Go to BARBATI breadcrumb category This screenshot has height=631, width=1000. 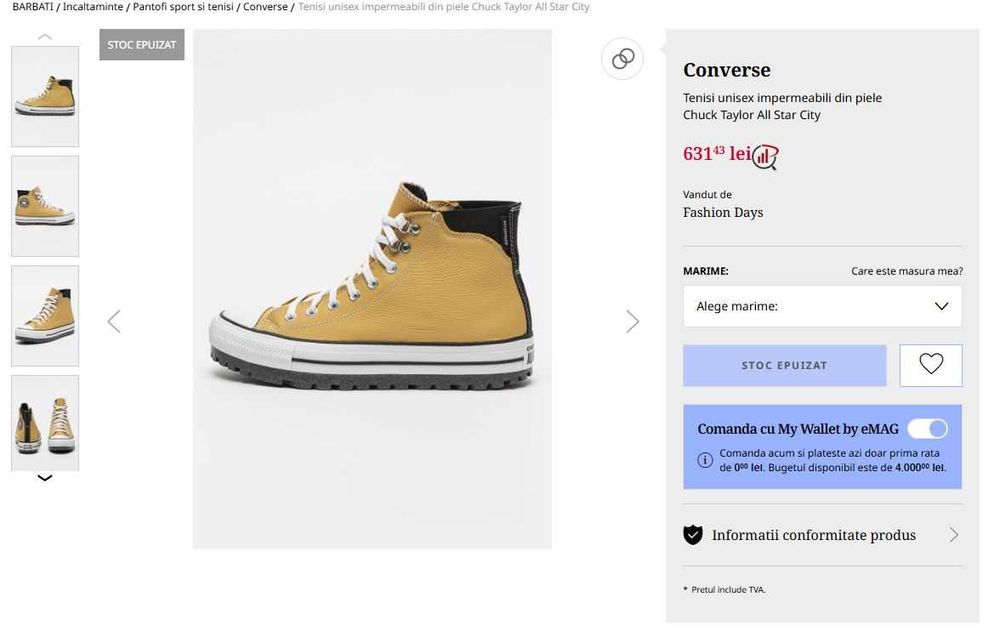click(32, 7)
